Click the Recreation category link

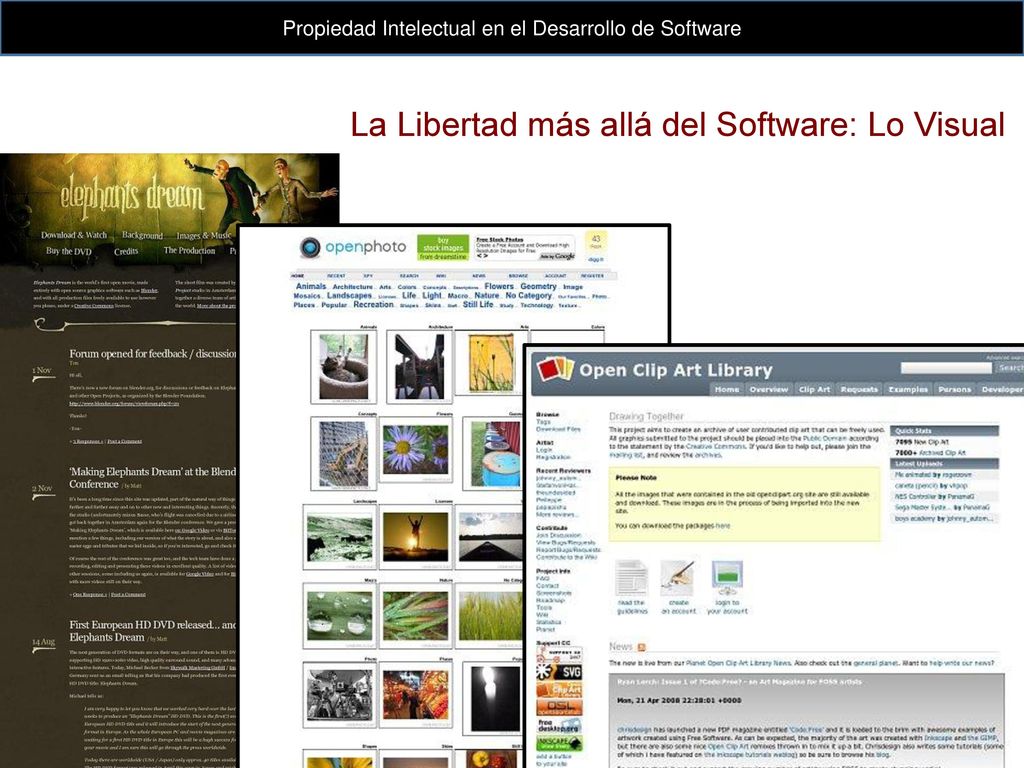coord(374,304)
